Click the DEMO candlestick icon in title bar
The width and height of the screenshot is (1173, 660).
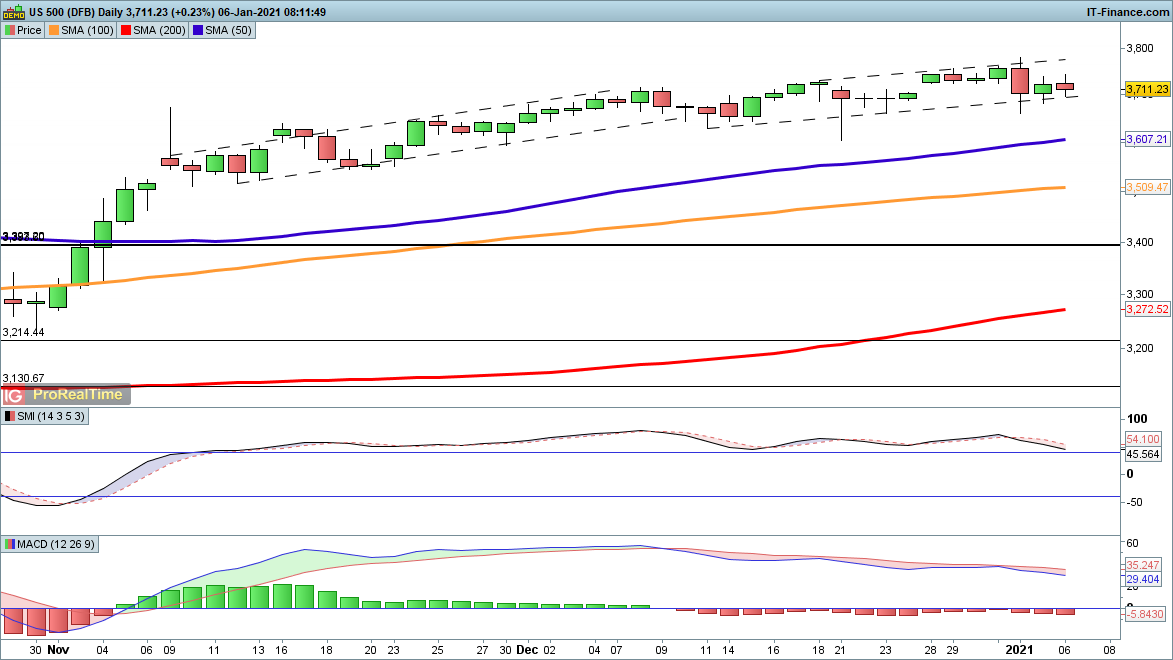tap(14, 12)
